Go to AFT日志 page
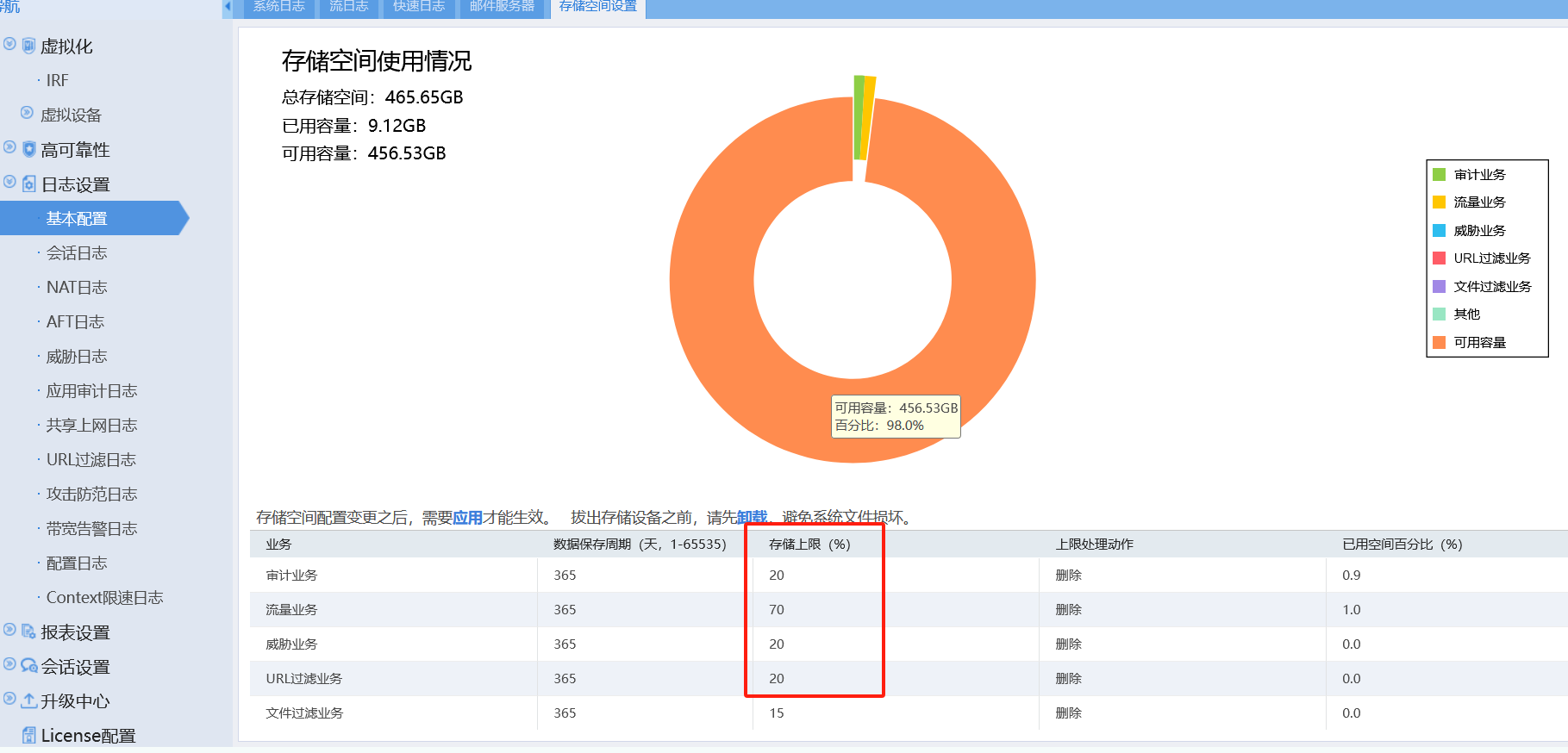The height and width of the screenshot is (753, 1568). [x=75, y=321]
